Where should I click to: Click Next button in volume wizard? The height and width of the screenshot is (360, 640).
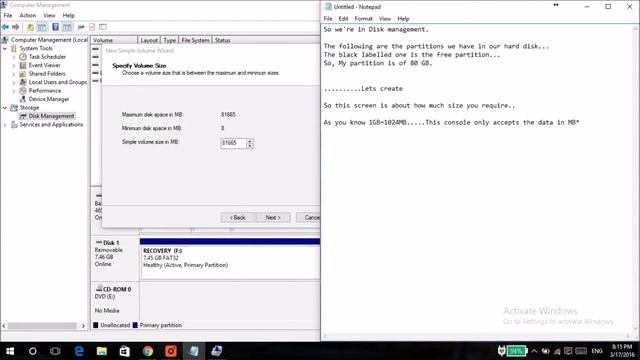click(273, 218)
